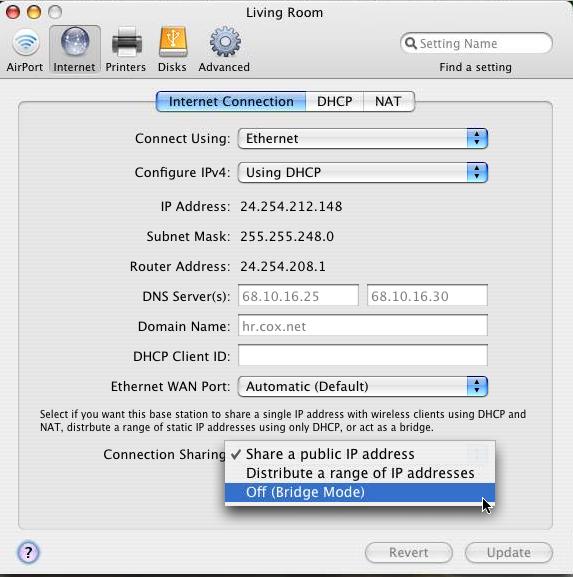Open the Ethernet WAN Port dropdown
This screenshot has height=577, width=573.
pyautogui.click(x=362, y=386)
